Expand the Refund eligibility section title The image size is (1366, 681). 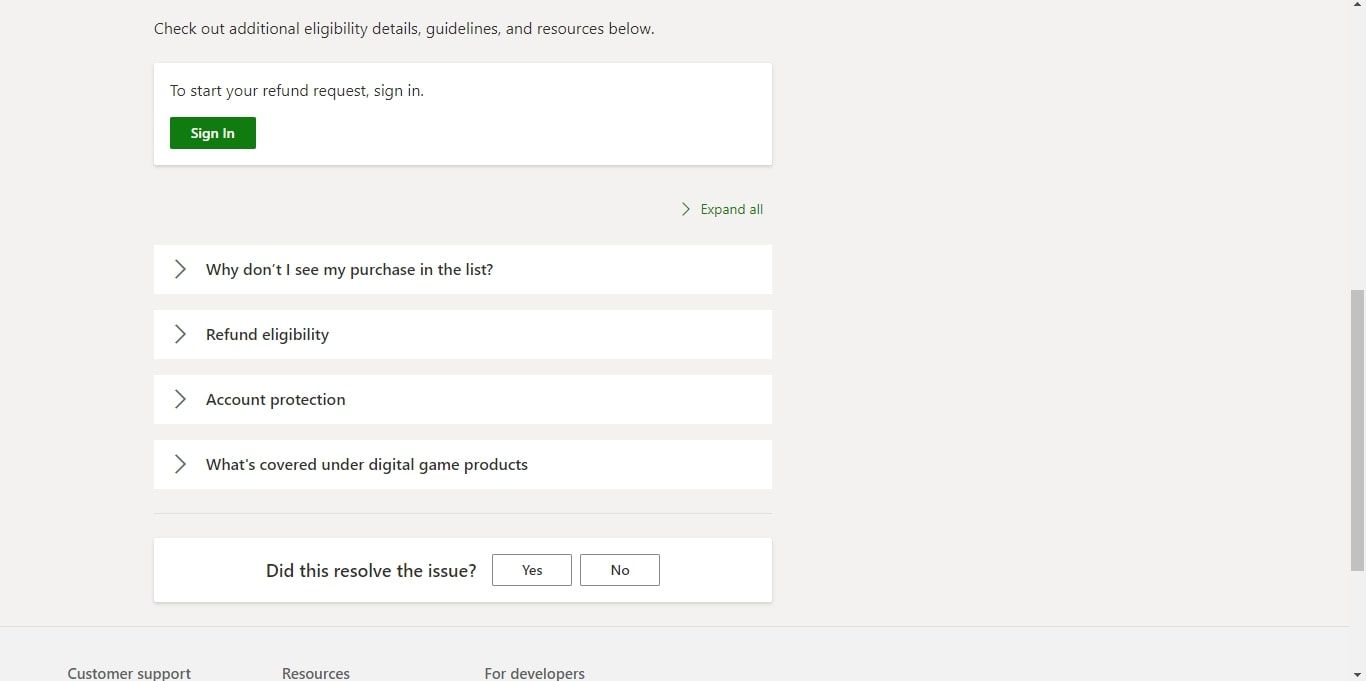point(267,334)
